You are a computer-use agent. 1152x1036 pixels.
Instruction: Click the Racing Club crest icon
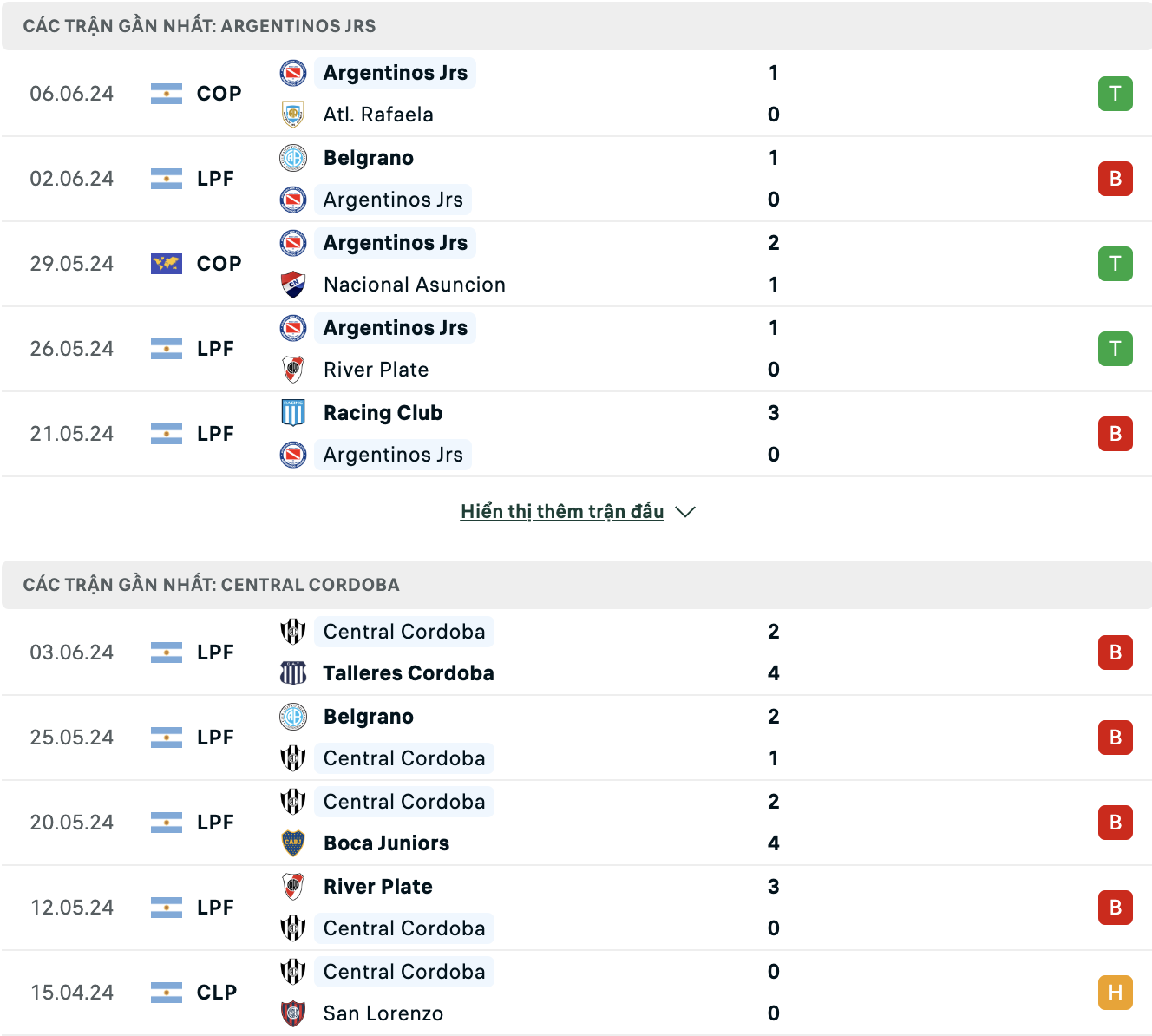pos(293,413)
